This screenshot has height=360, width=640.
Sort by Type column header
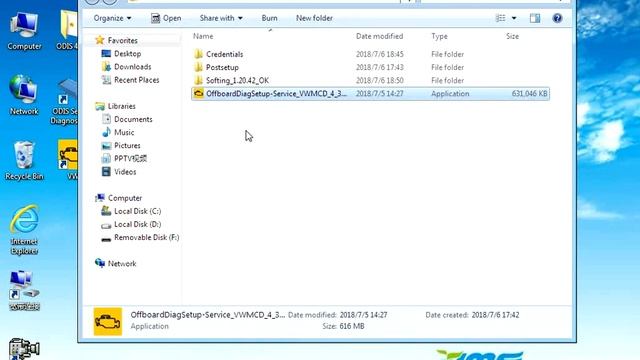coord(439,36)
